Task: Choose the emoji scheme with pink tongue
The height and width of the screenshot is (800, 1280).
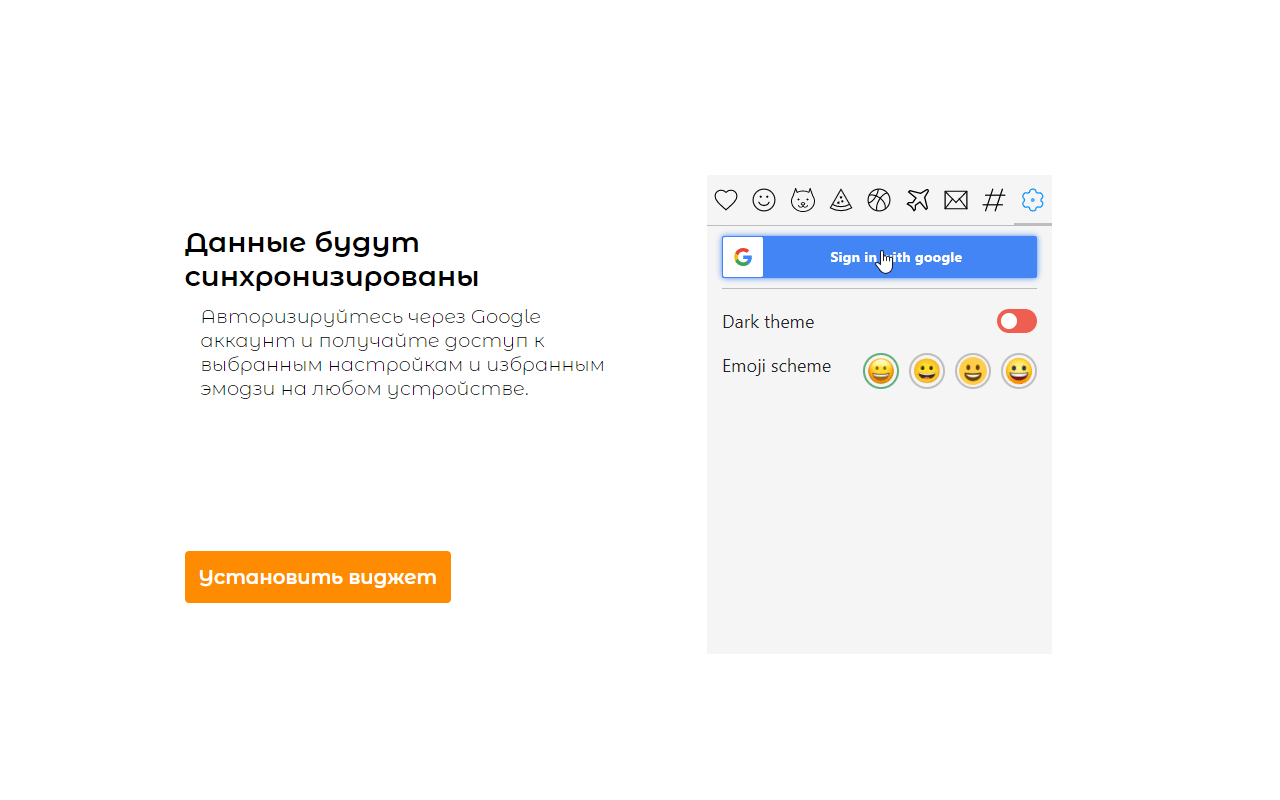Action: 927,372
